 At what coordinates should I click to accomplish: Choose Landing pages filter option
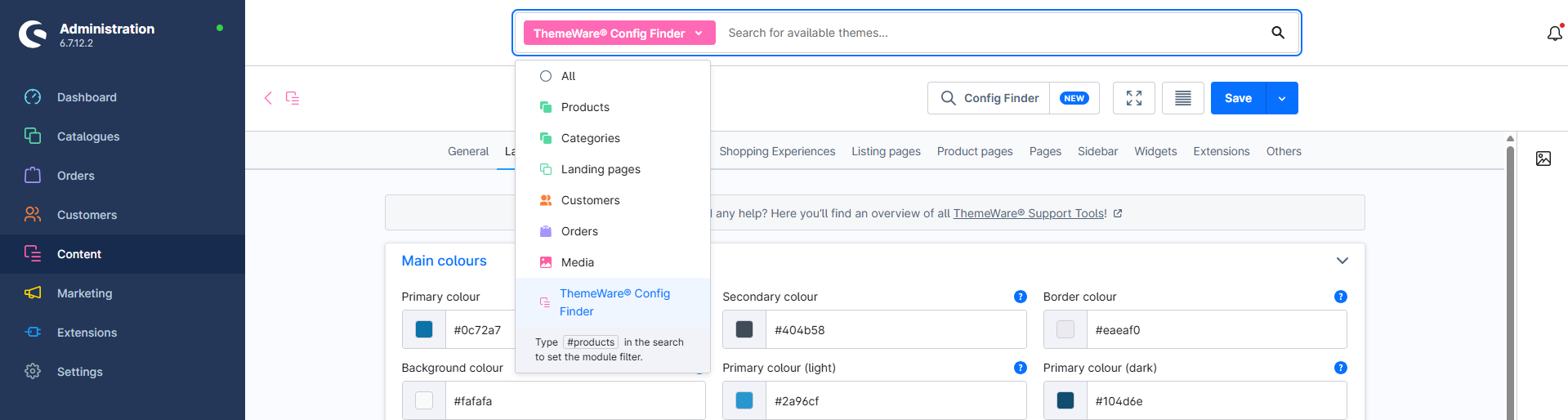tap(613, 169)
